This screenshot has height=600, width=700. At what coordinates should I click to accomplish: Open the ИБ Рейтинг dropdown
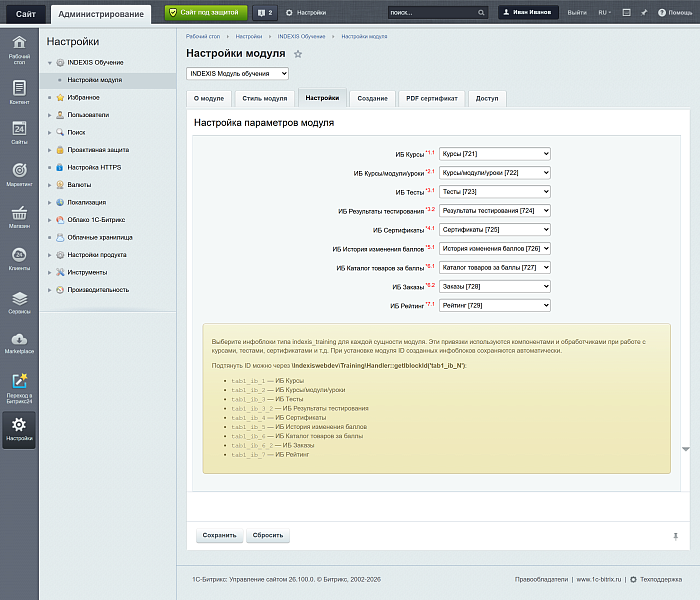click(495, 305)
